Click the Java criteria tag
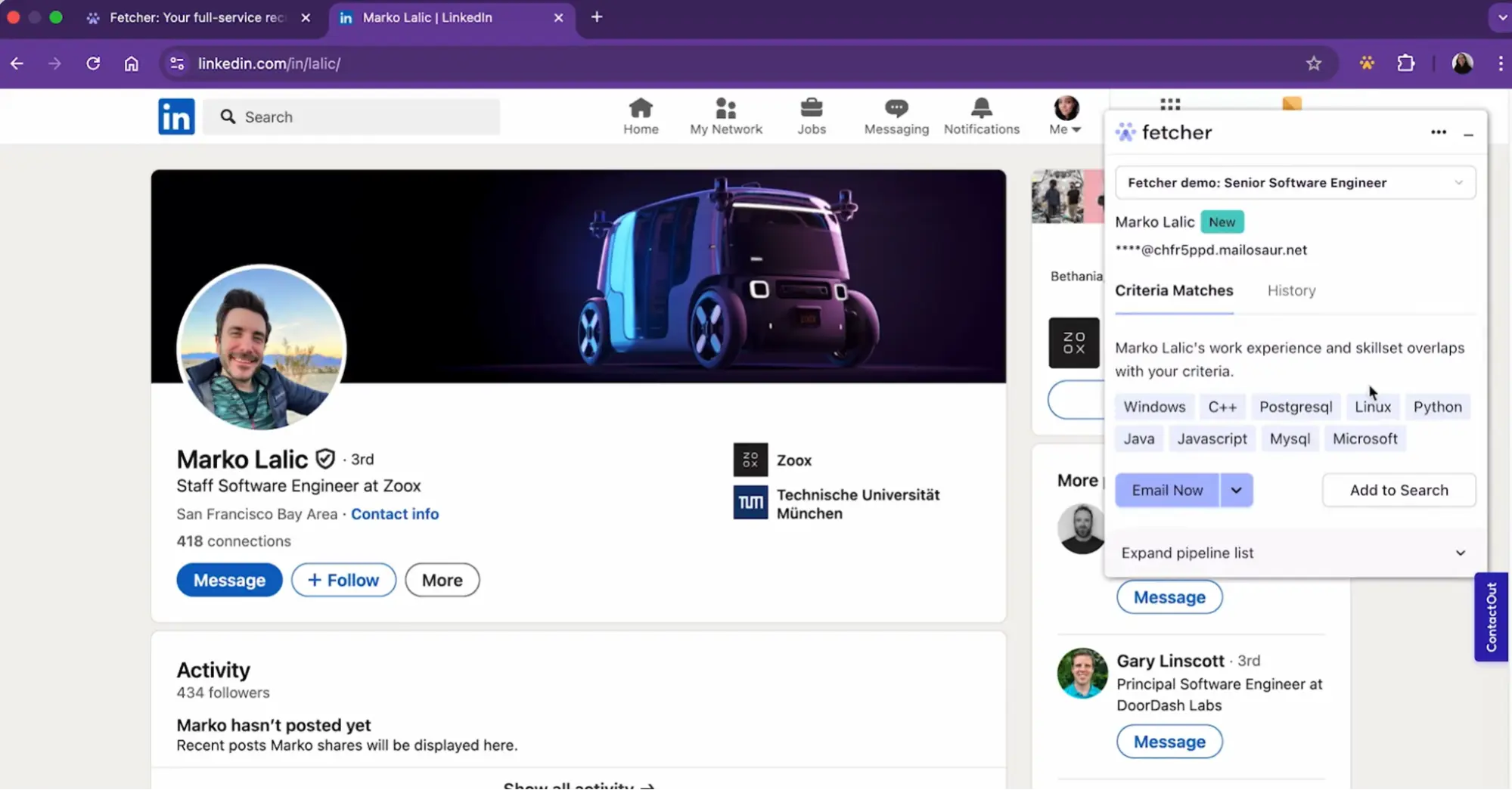This screenshot has height=790, width=1512. (x=1138, y=438)
